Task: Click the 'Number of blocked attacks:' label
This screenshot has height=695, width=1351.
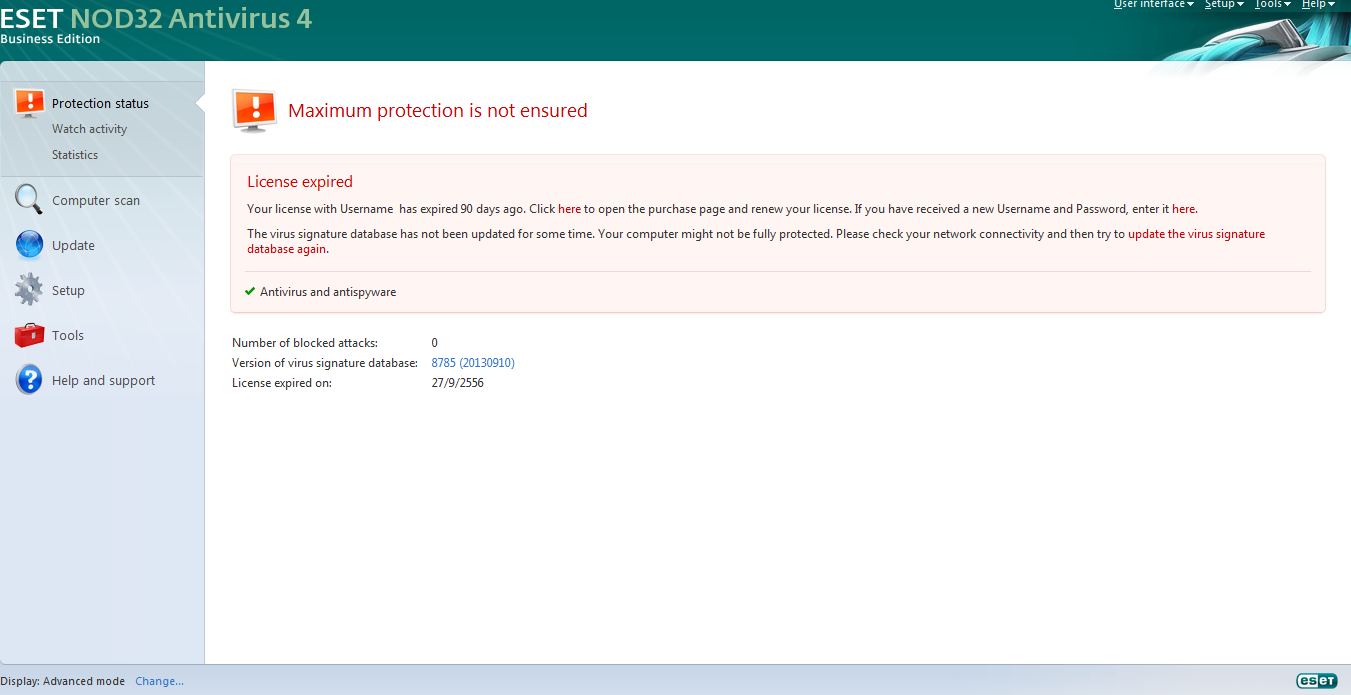Action: pyautogui.click(x=305, y=343)
